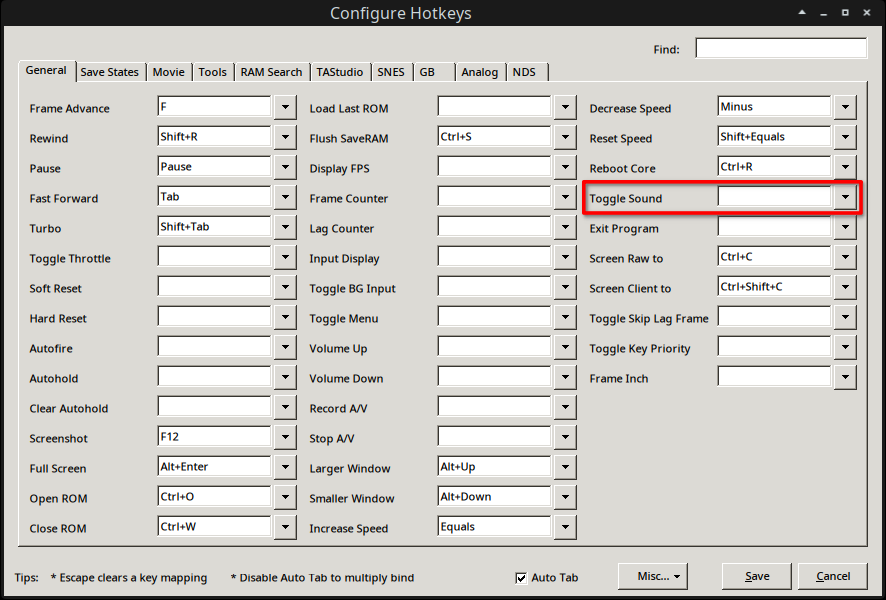
Task: Click the roll-up arrow in the title bar
Action: [x=802, y=13]
